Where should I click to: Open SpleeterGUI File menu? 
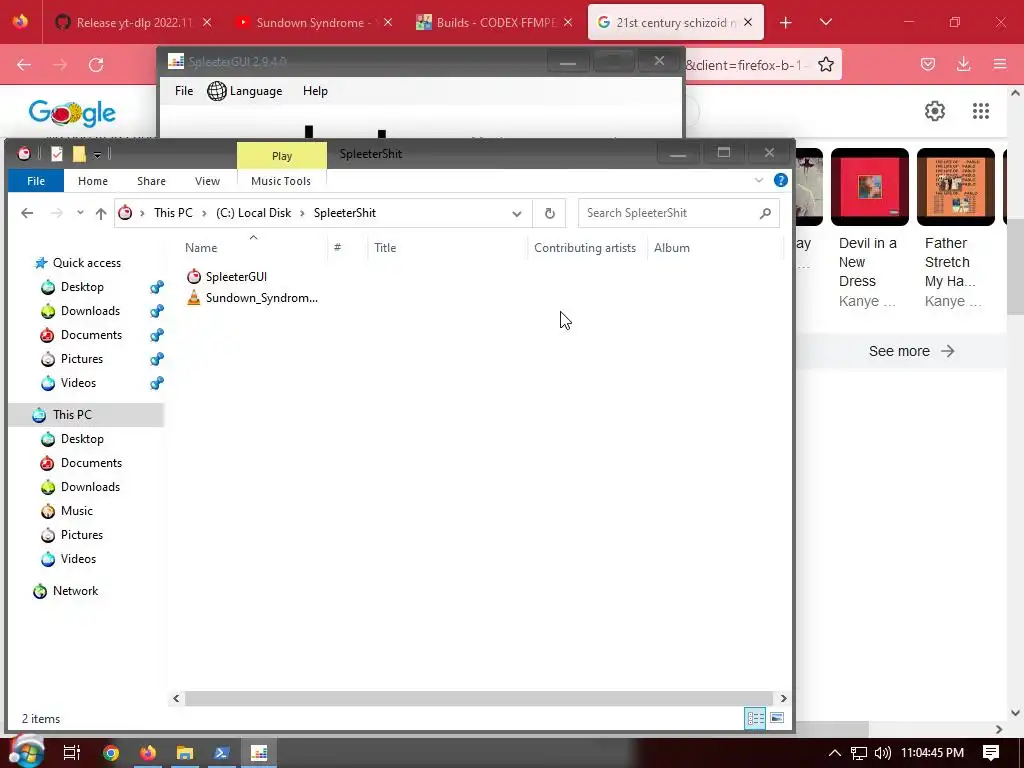pyautogui.click(x=184, y=91)
